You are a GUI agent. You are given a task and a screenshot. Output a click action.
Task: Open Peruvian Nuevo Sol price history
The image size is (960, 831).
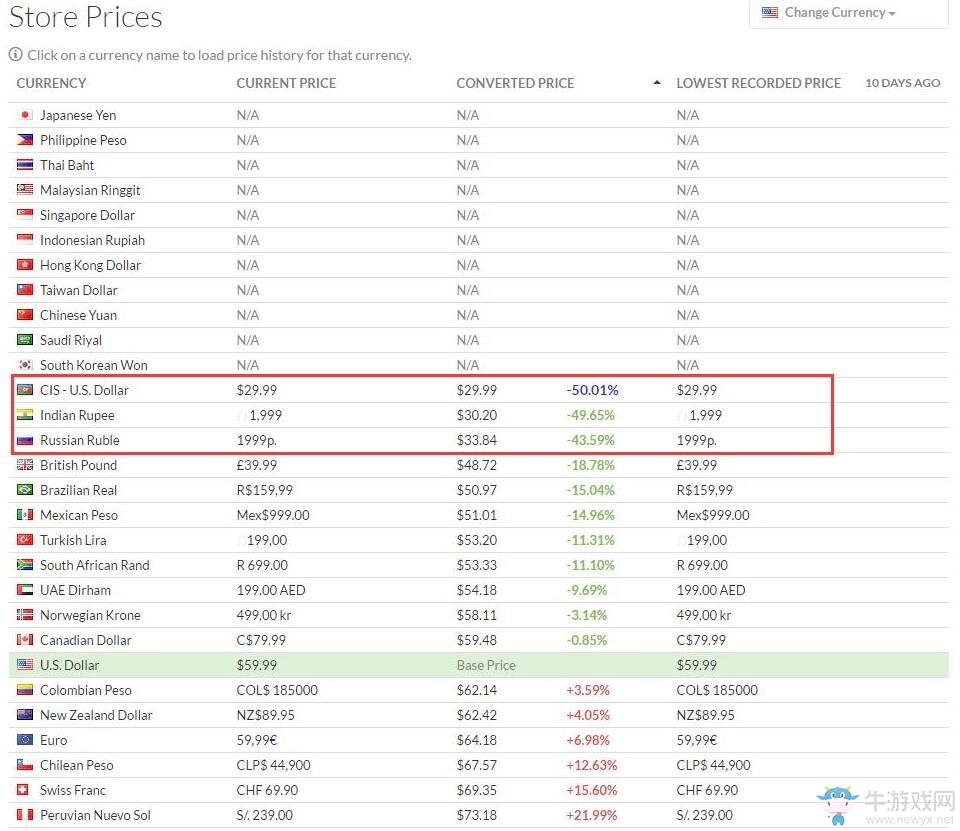point(95,815)
